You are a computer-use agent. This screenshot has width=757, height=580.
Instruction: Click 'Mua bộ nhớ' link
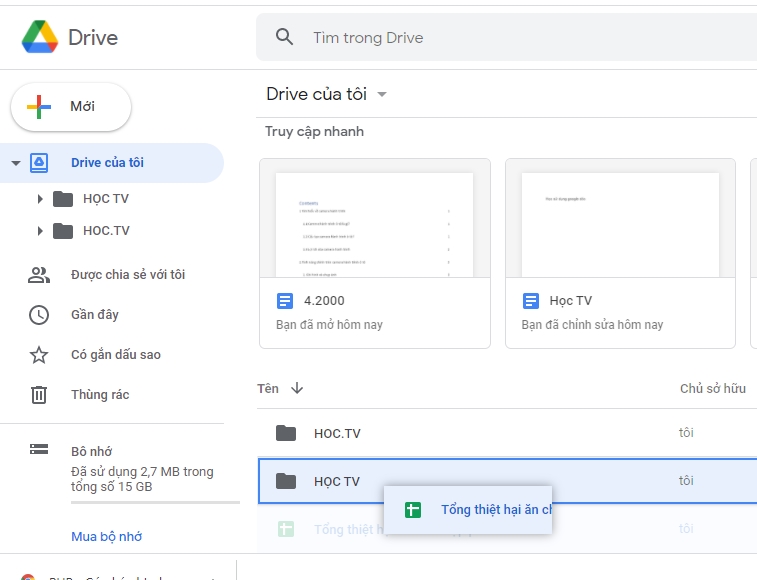pyautogui.click(x=106, y=537)
